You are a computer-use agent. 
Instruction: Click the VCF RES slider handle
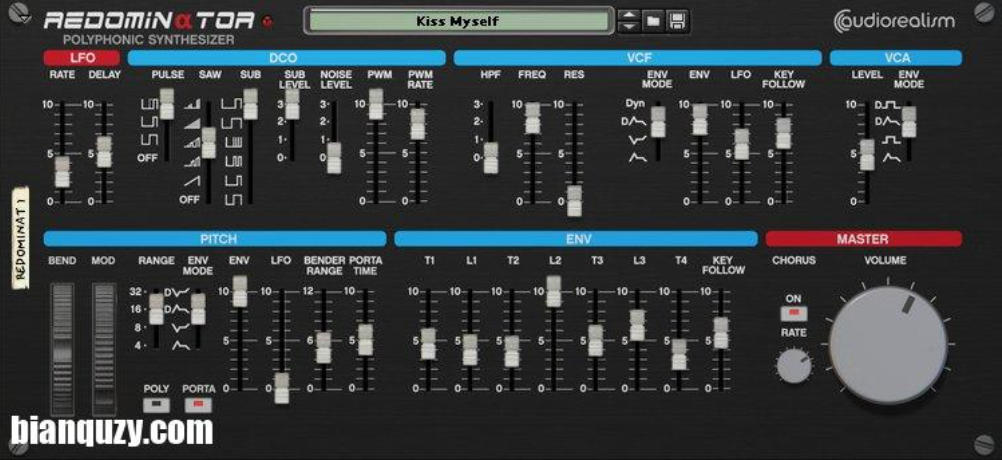574,201
